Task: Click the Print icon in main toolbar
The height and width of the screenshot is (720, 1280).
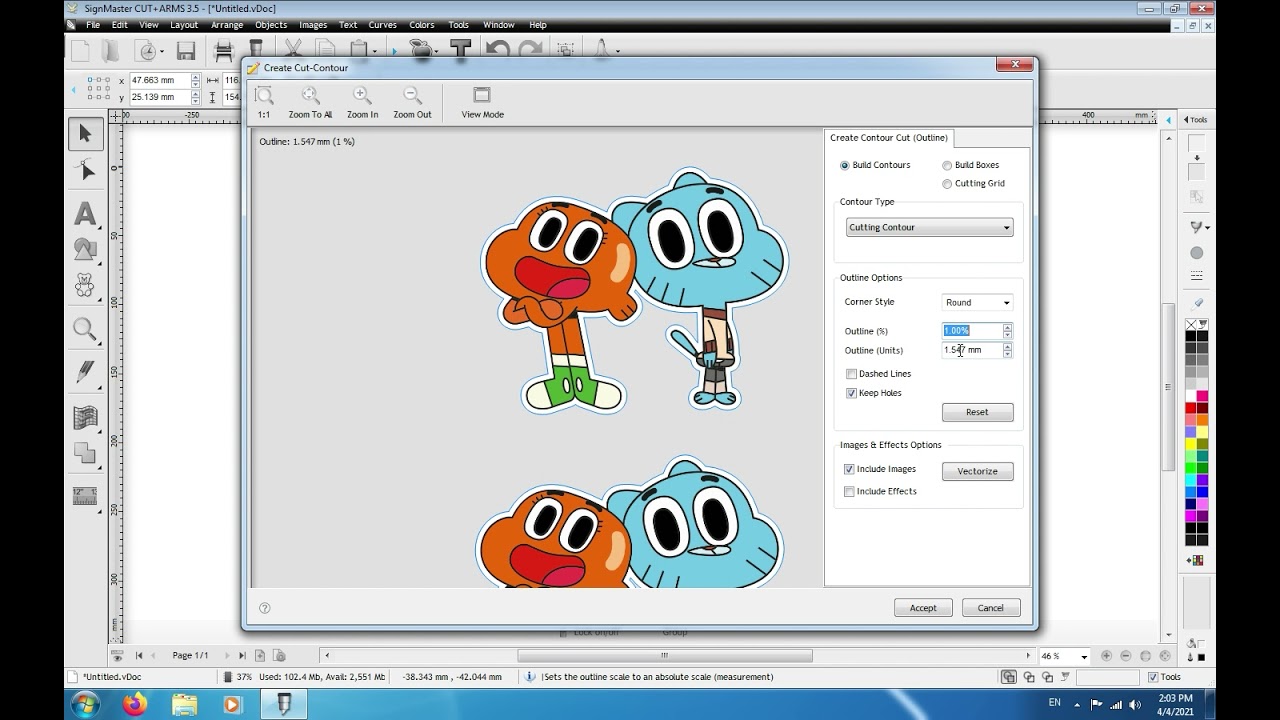Action: 224,50
